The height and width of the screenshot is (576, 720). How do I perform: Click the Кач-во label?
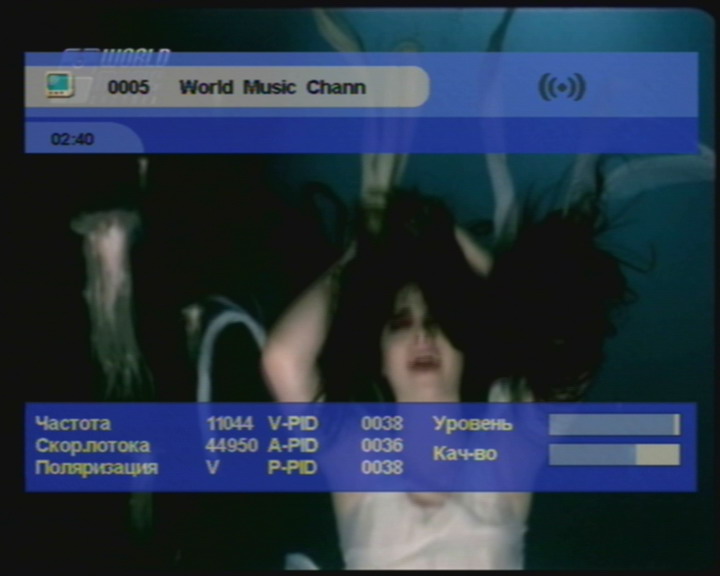tap(464, 454)
